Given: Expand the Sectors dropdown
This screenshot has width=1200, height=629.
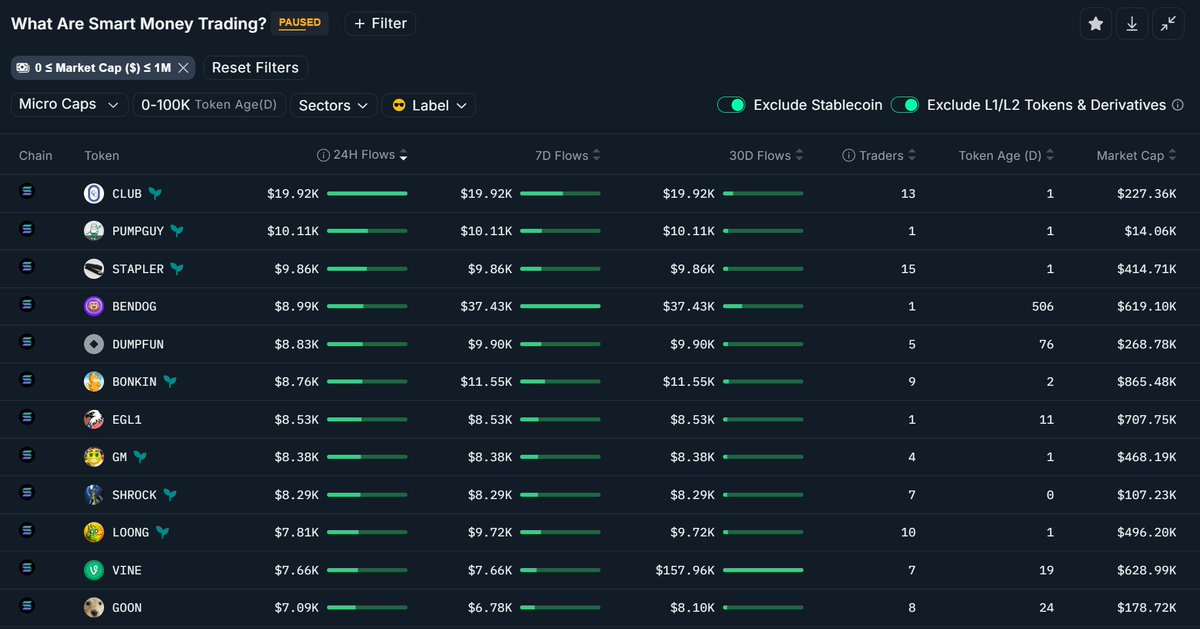Looking at the screenshot, I should 333,104.
